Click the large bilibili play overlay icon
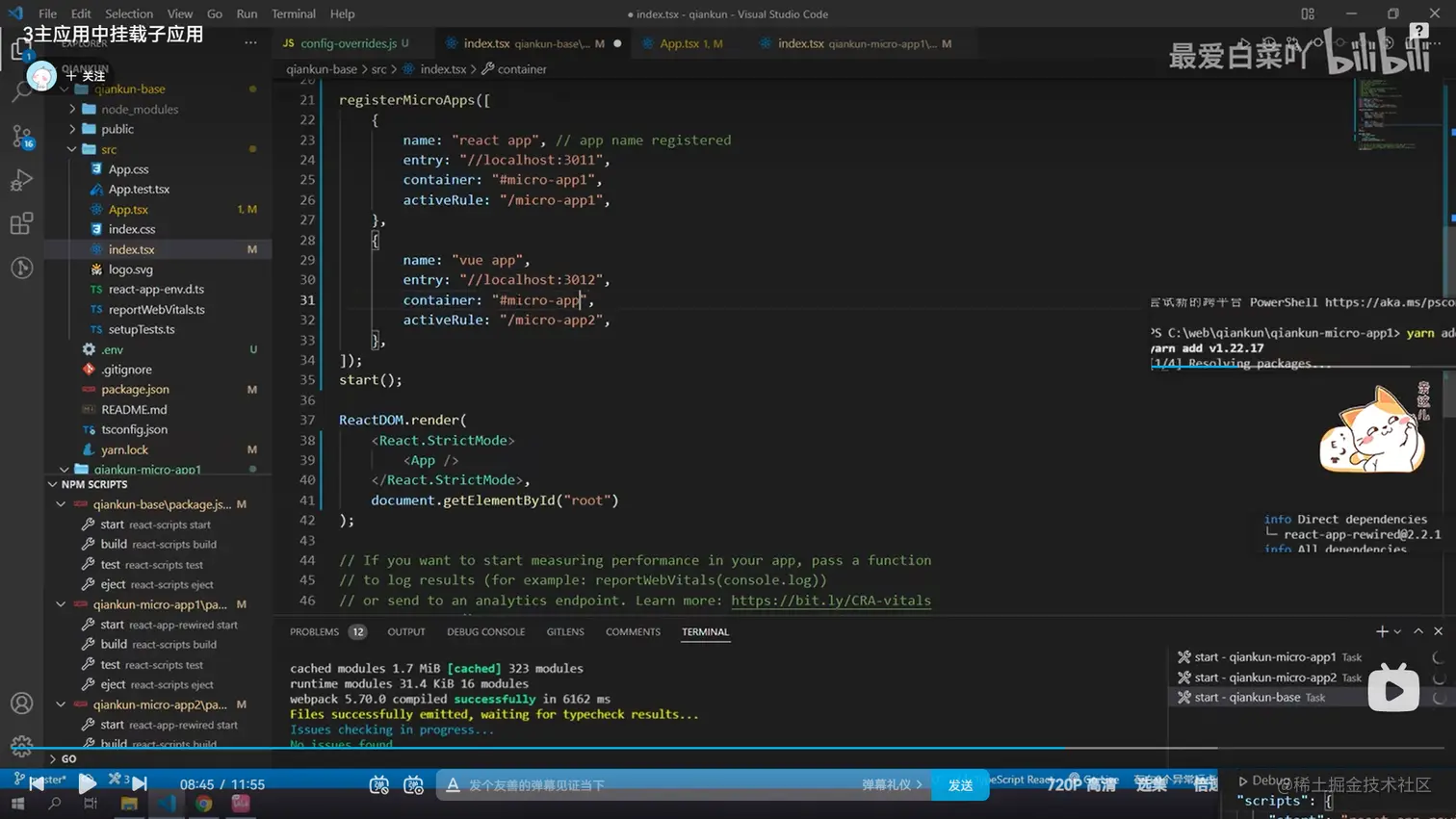 [1392, 689]
